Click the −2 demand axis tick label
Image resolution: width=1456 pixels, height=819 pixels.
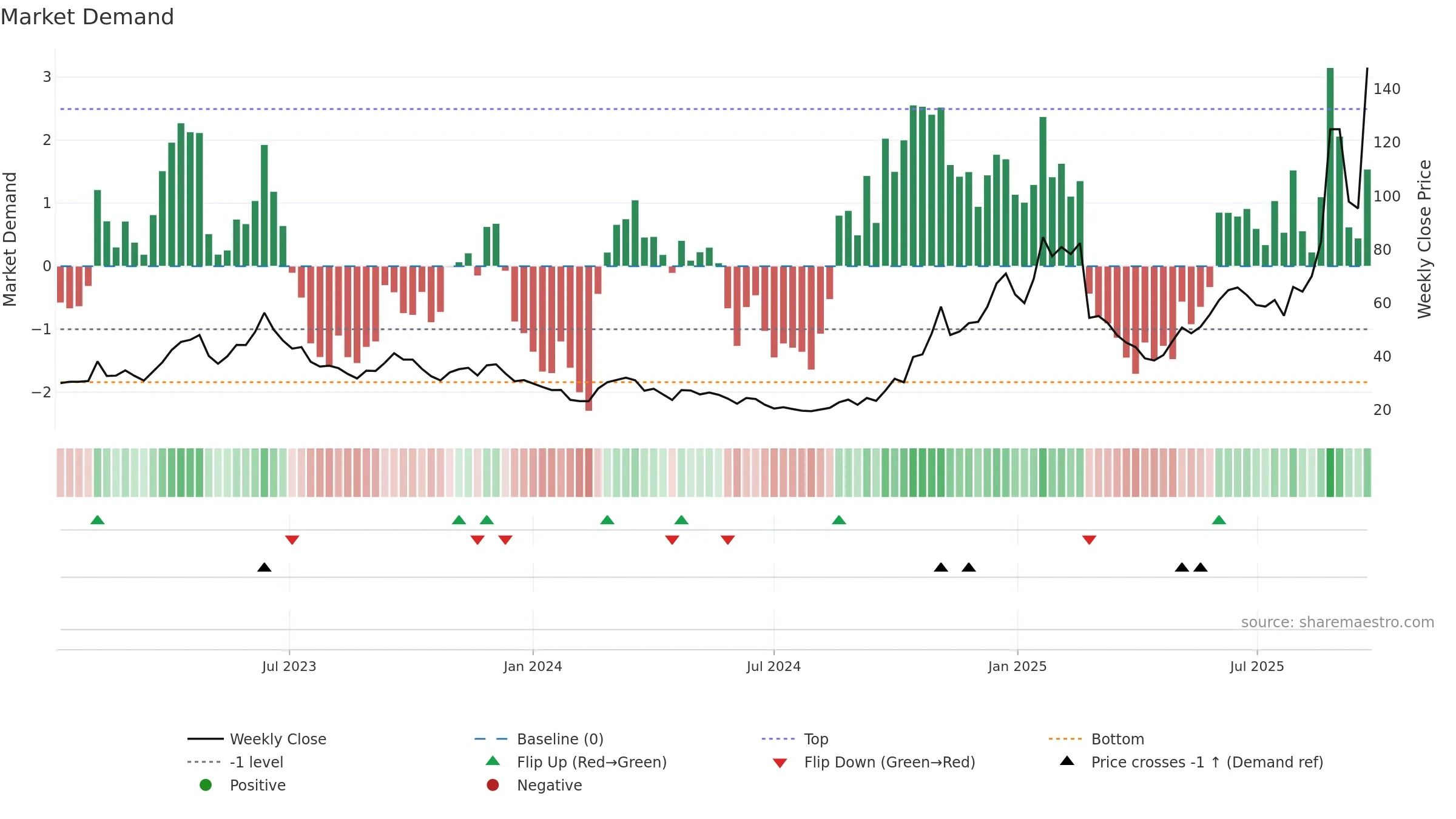[41, 393]
